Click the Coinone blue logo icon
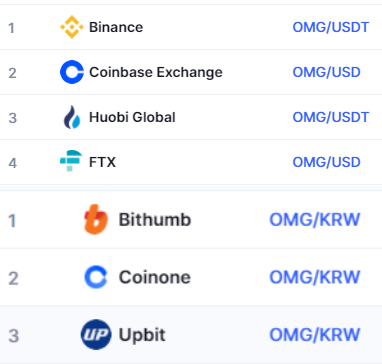The height and width of the screenshot is (364, 382). [x=96, y=277]
